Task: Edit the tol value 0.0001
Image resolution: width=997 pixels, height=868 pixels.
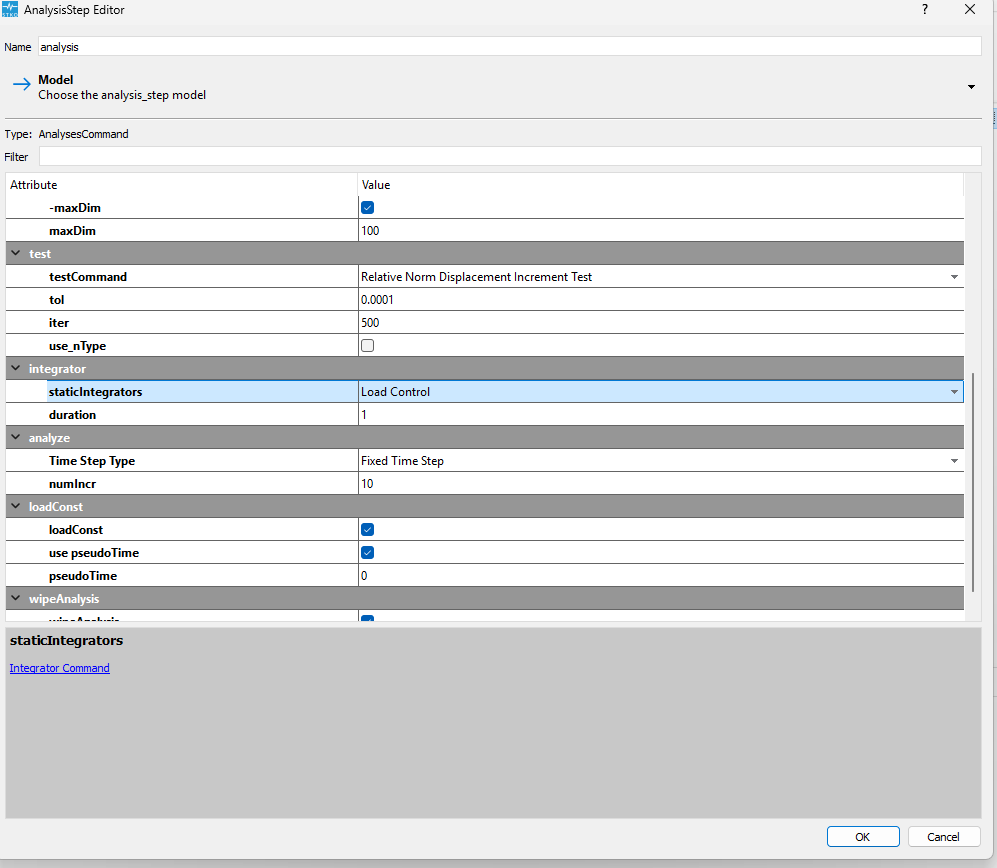Action: tap(661, 300)
